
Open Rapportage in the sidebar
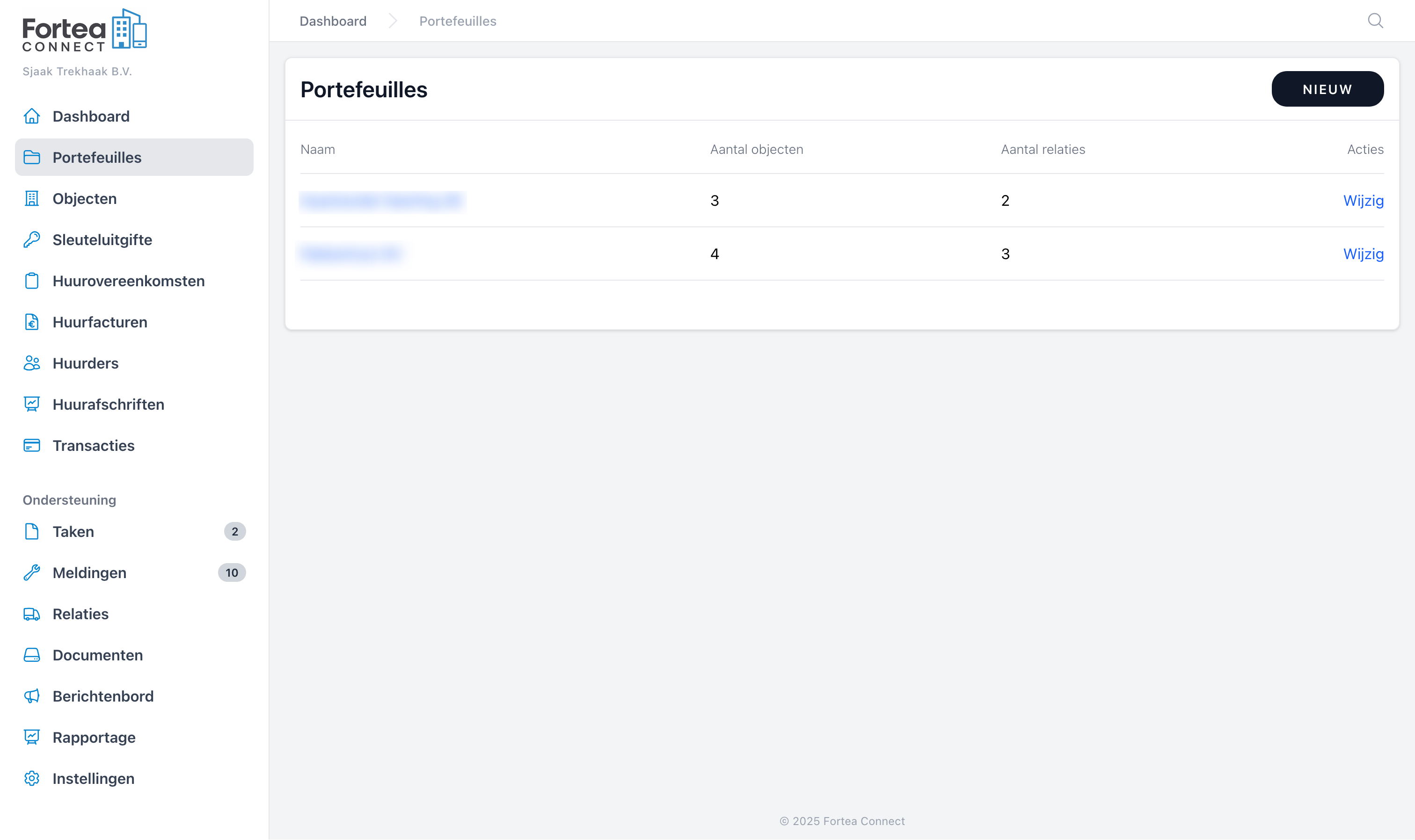pos(94,738)
